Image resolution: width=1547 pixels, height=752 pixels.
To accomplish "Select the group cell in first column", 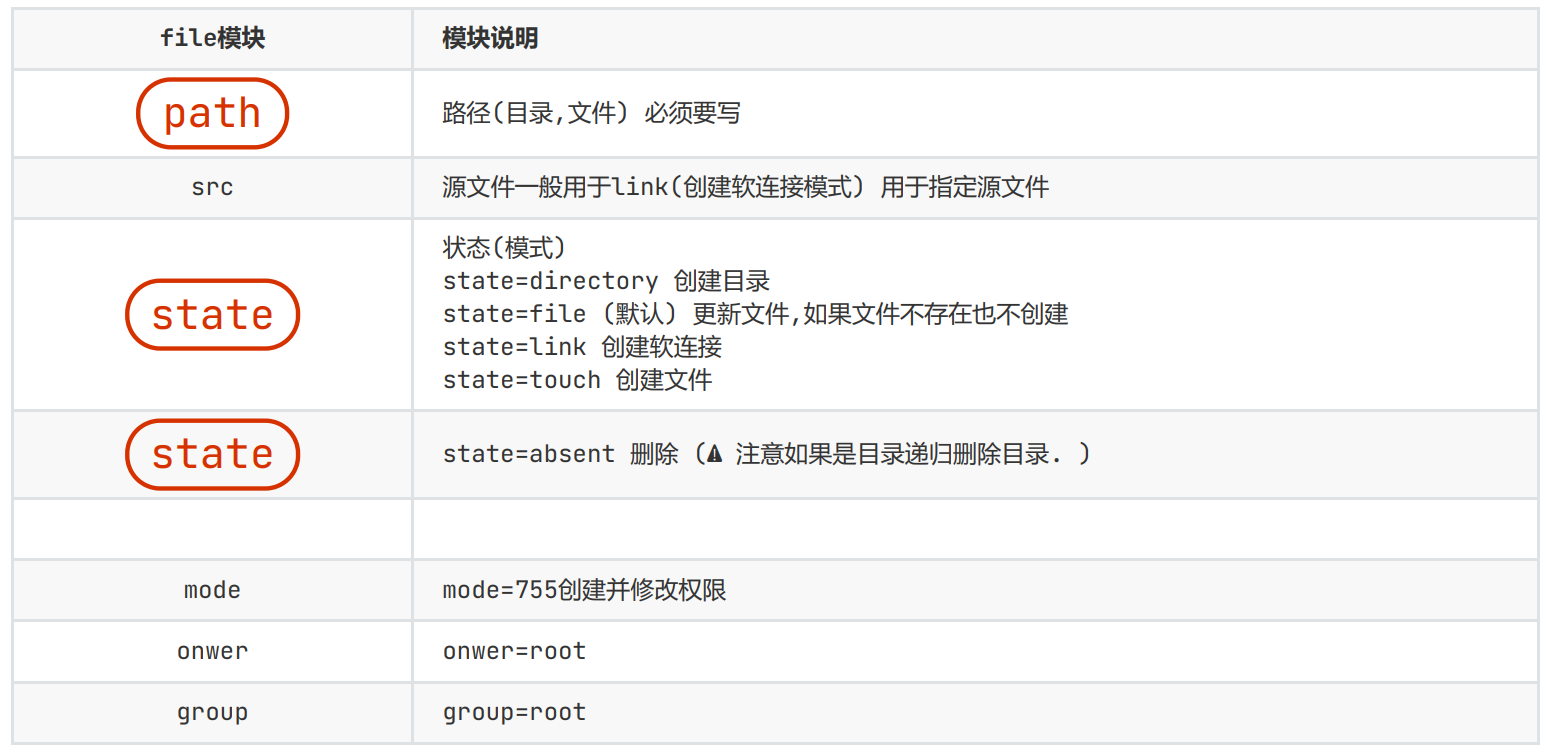I will tap(212, 712).
